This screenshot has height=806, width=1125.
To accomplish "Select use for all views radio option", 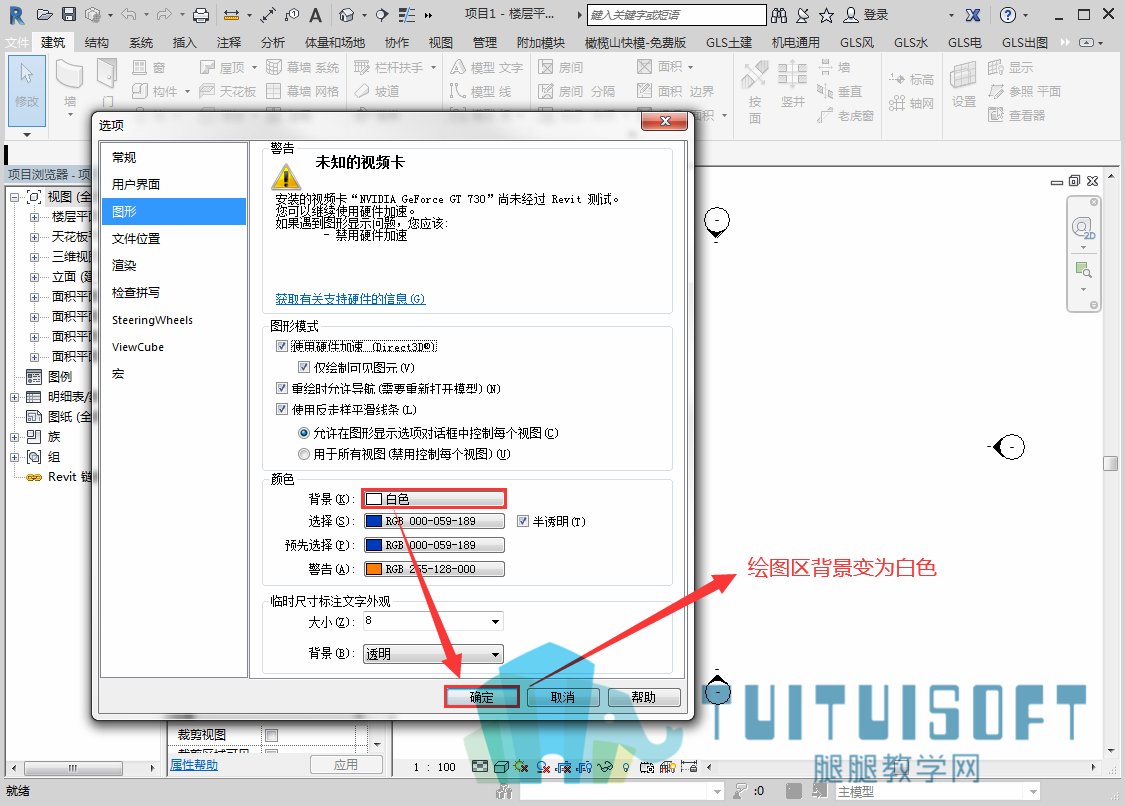I will 303,454.
